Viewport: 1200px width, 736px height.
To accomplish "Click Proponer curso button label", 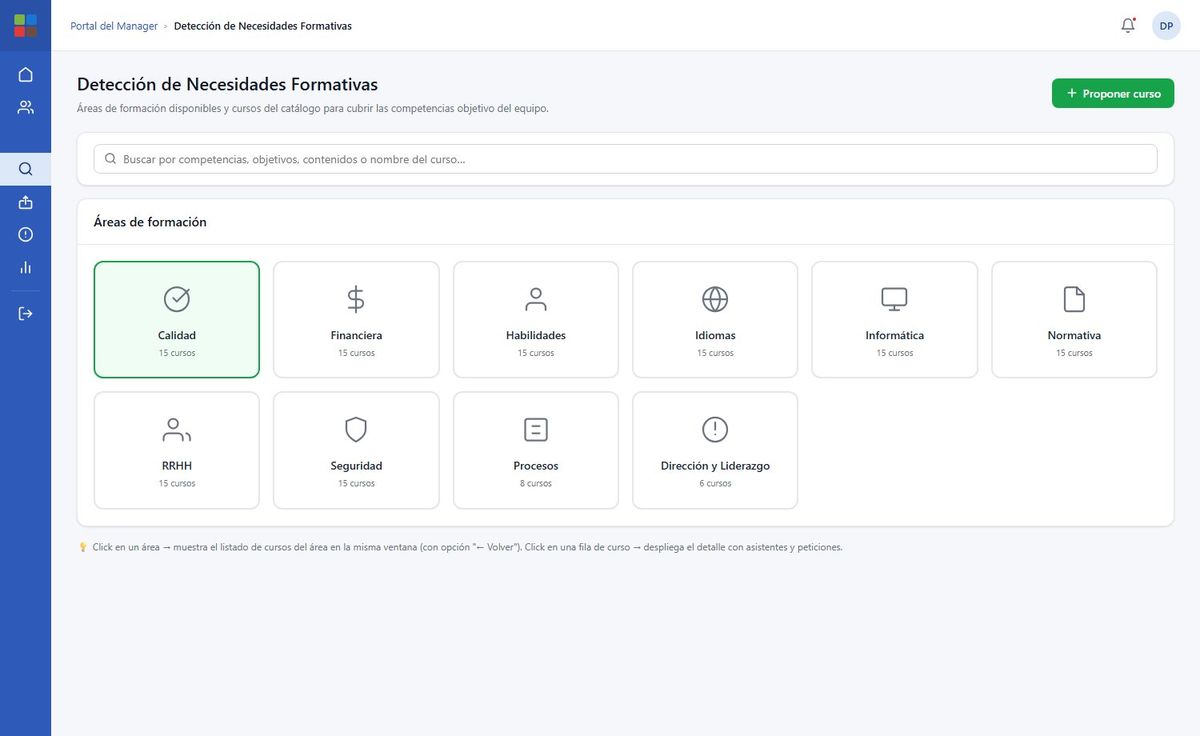I will pyautogui.click(x=1122, y=93).
